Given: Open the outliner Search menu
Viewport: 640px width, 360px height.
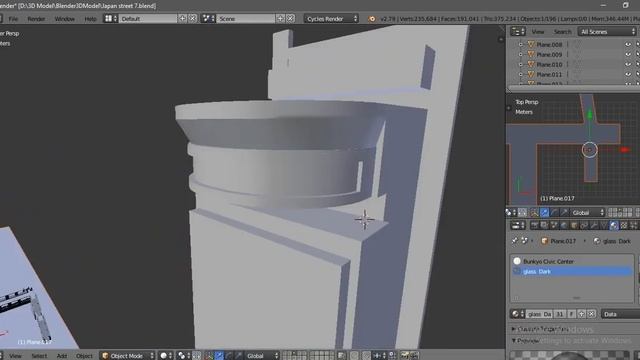Looking at the screenshot, I should pos(562,31).
